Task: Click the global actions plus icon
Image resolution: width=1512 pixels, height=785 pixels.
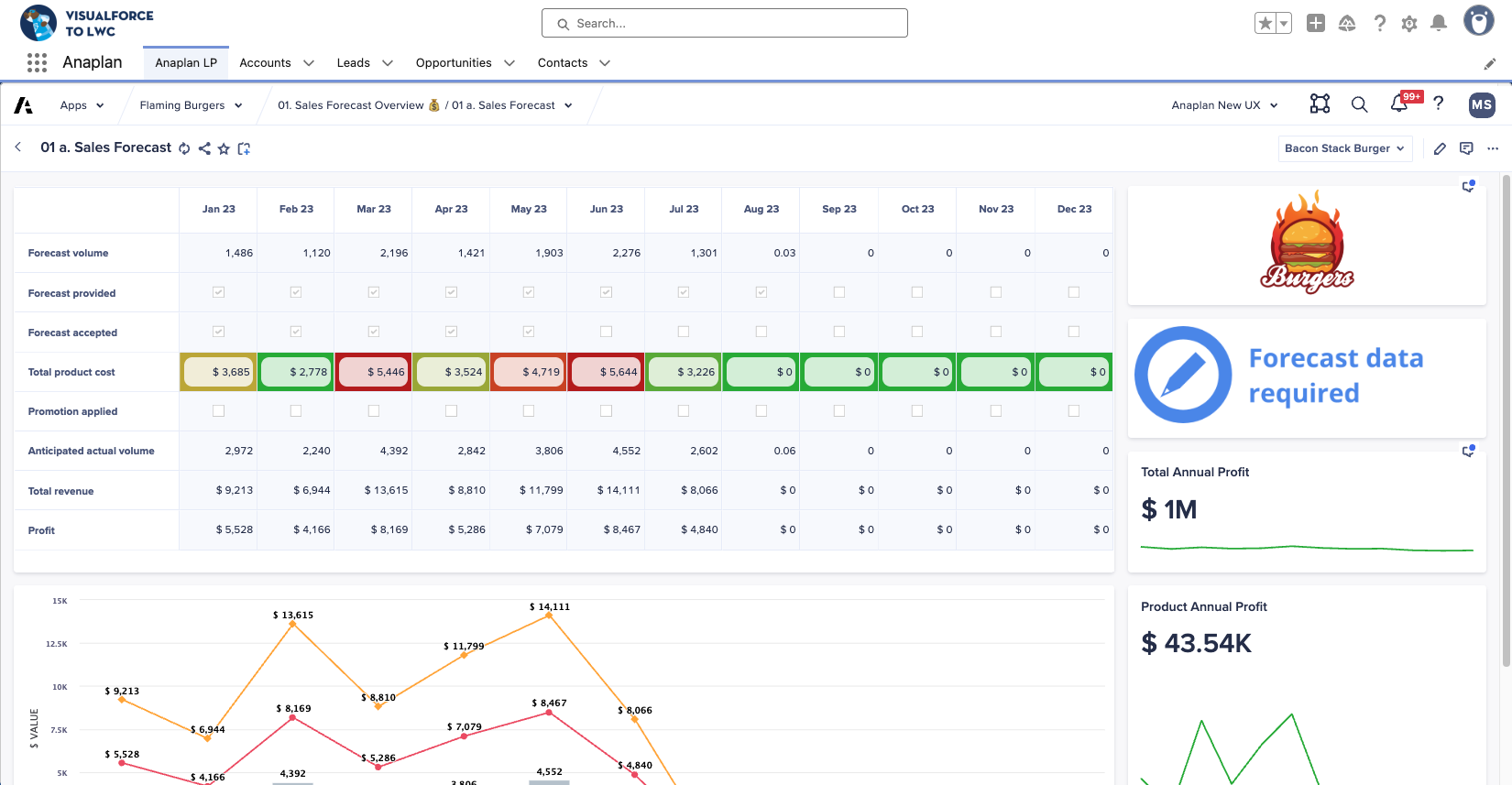Action: pos(1316,24)
